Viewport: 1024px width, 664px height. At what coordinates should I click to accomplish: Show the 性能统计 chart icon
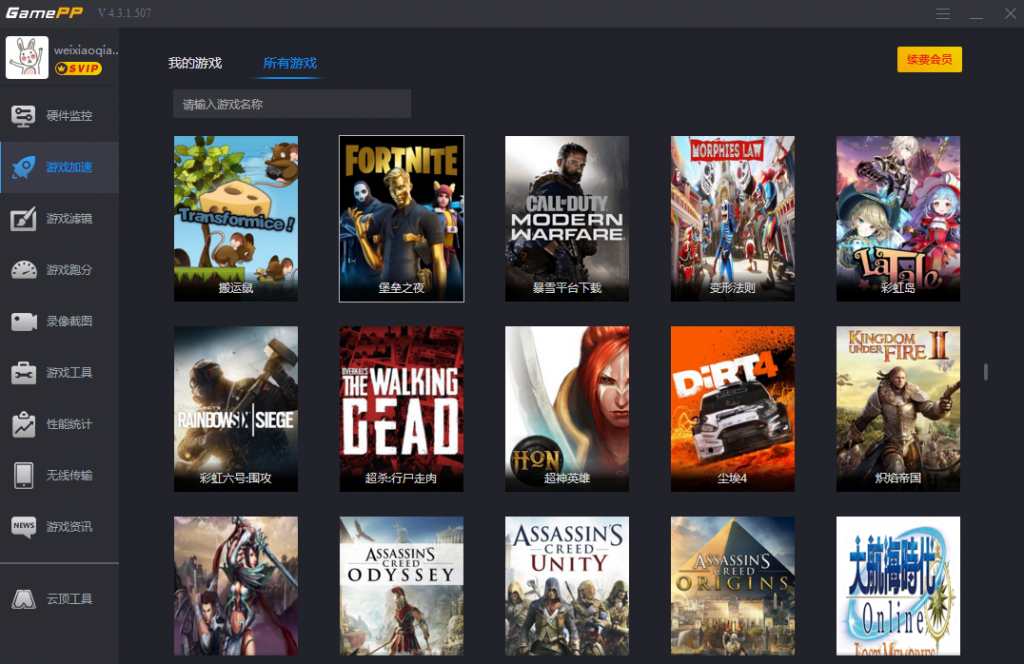click(24, 424)
